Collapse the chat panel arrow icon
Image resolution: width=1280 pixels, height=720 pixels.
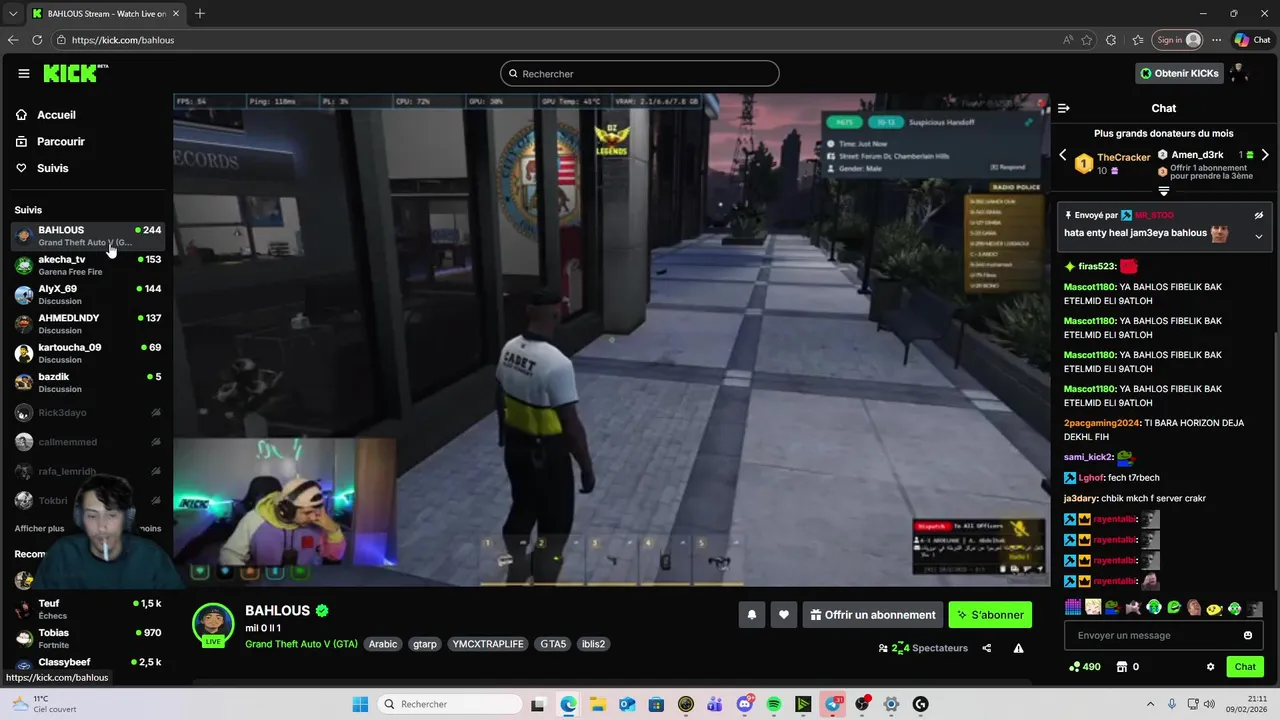pyautogui.click(x=1064, y=108)
